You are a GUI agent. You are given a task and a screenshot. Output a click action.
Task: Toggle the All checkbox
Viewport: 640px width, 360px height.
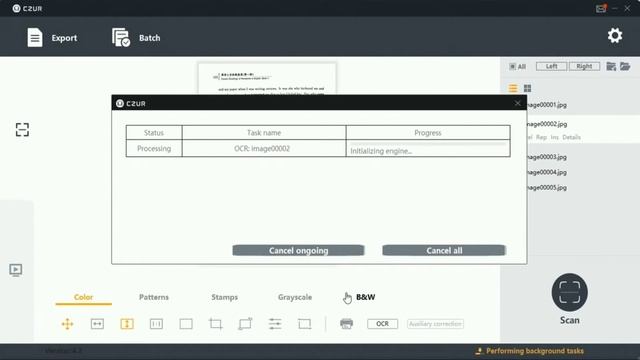click(513, 67)
